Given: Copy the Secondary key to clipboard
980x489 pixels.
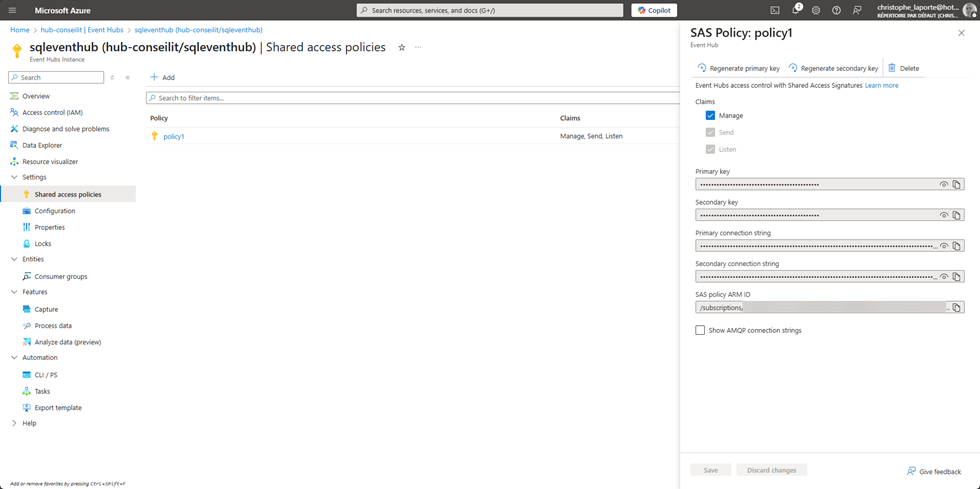Looking at the screenshot, I should [956, 215].
